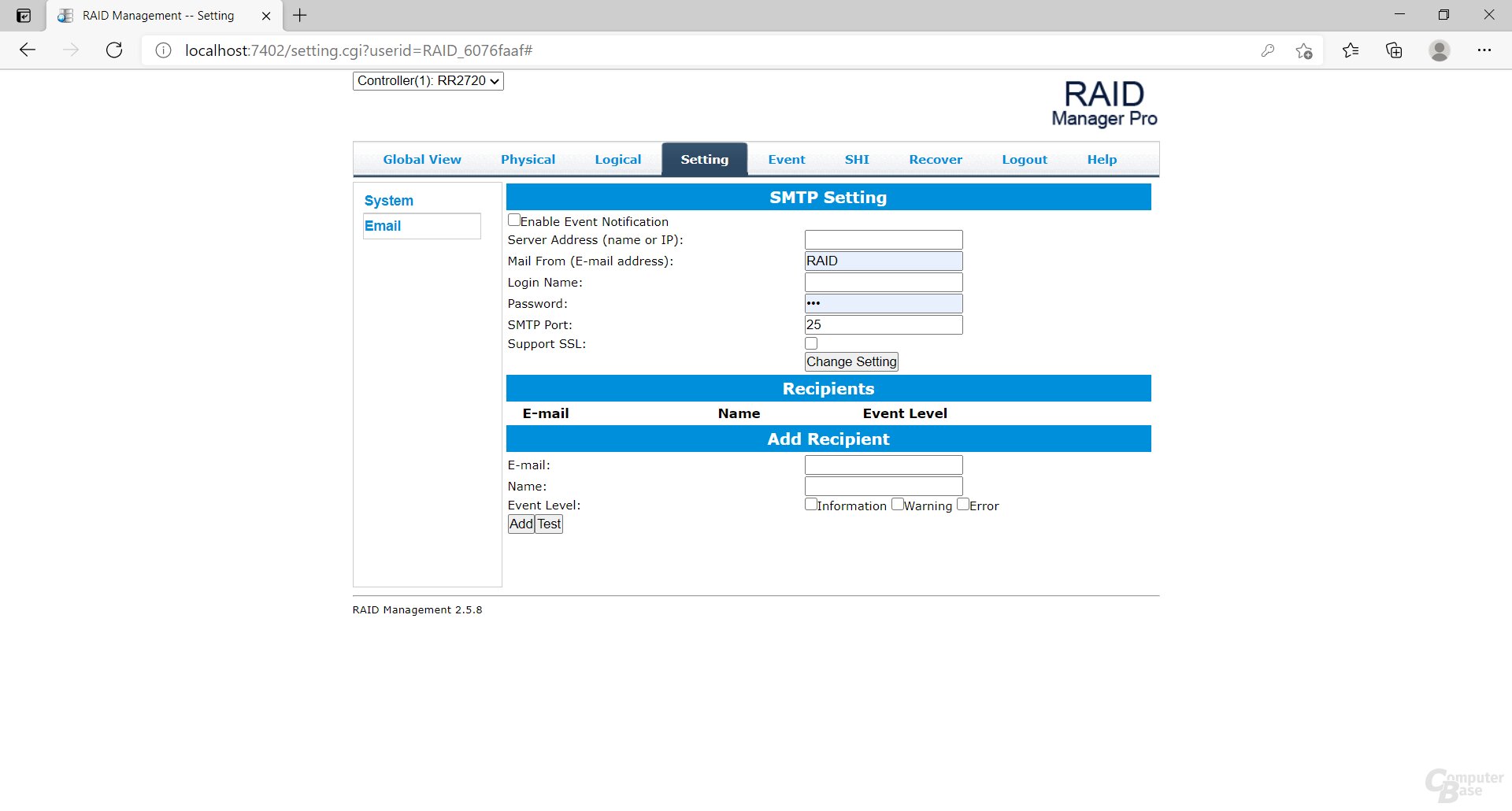Switch to the Global View tab

422,159
